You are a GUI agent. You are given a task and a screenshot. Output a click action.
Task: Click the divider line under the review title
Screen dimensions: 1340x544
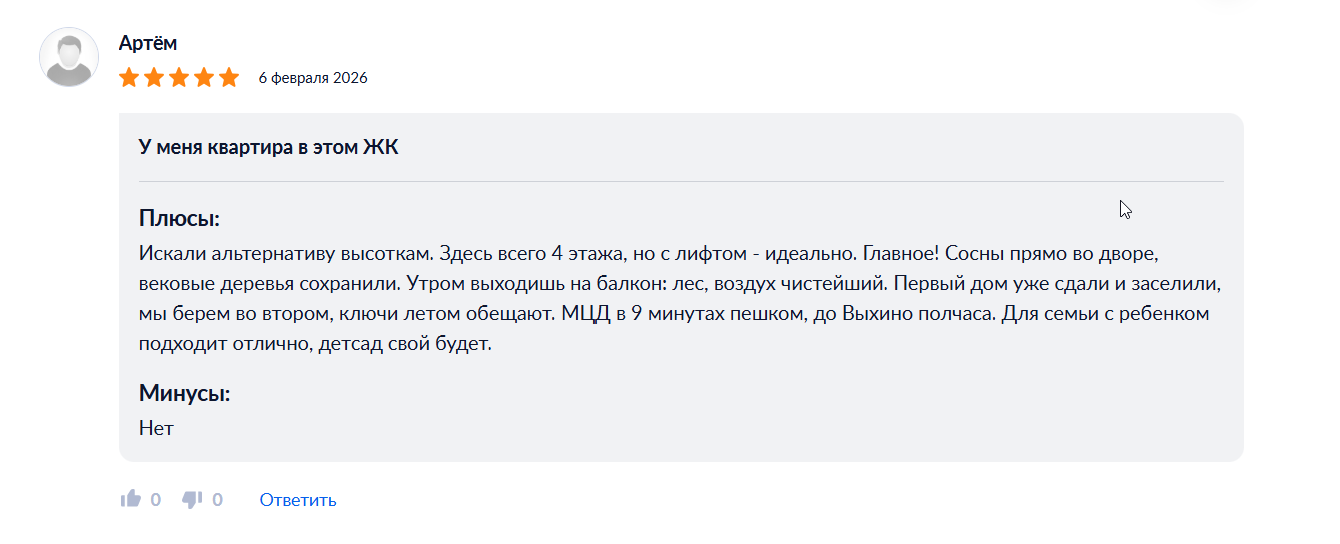click(680, 182)
